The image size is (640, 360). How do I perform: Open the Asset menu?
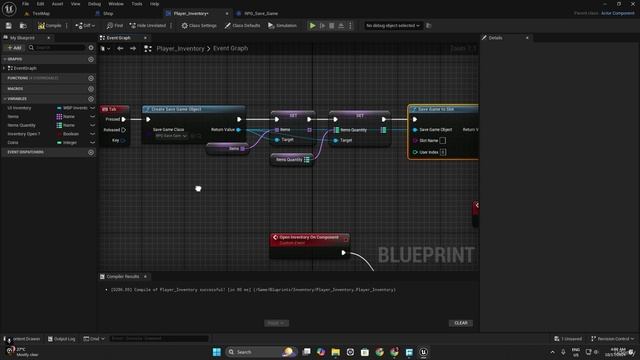pos(58,4)
